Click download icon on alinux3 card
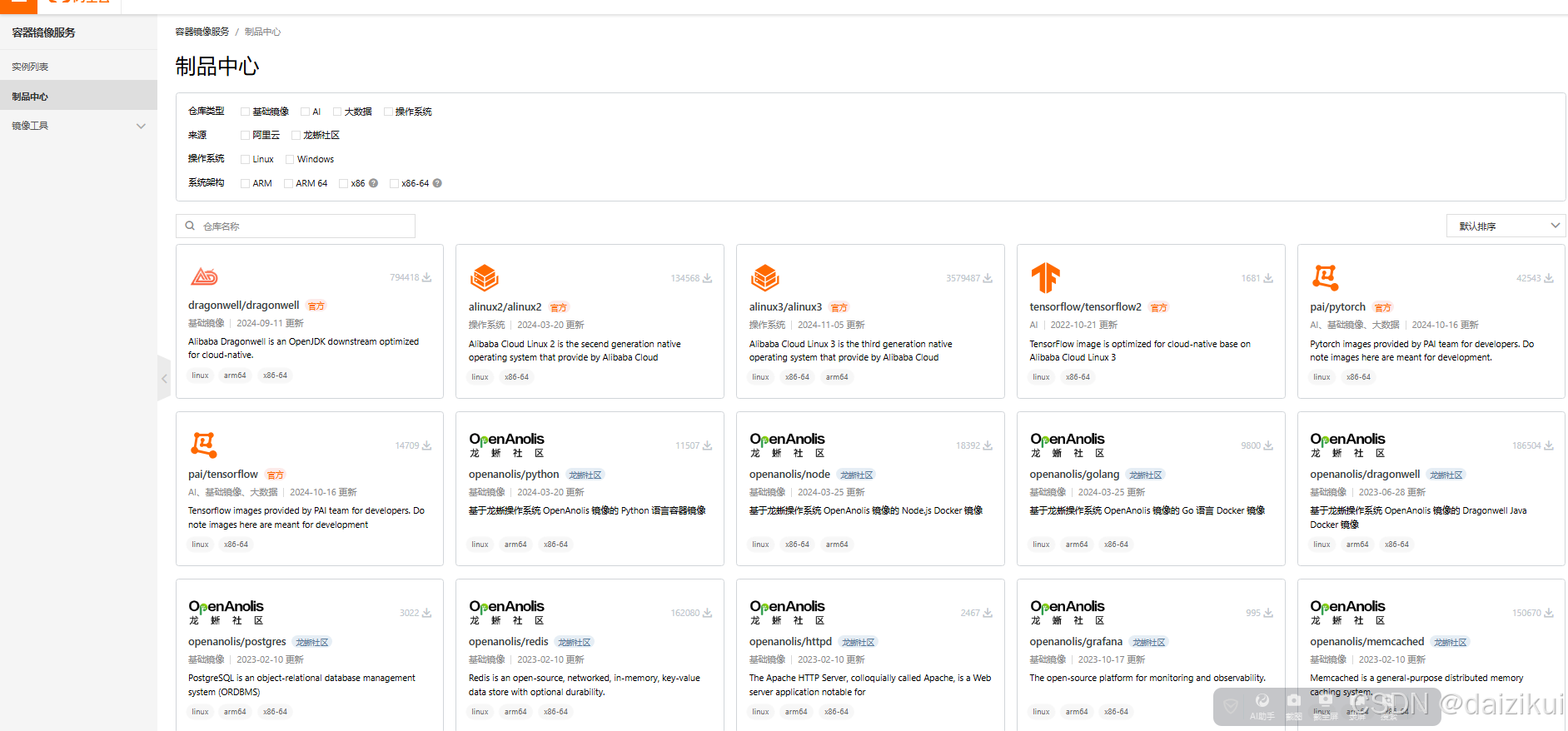 [988, 278]
